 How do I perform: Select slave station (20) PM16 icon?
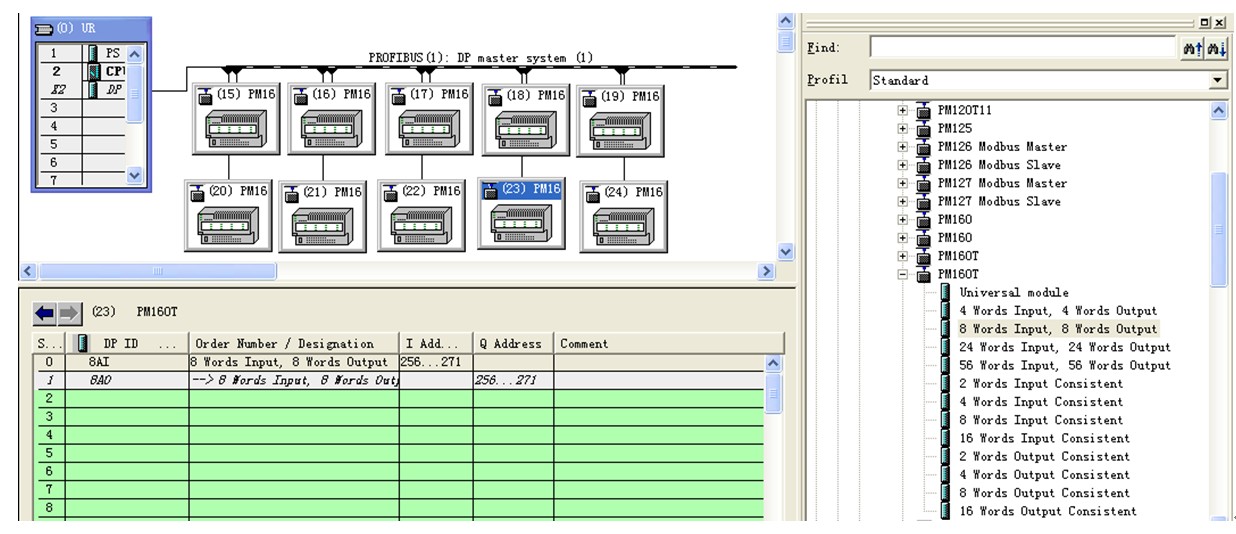pos(229,216)
